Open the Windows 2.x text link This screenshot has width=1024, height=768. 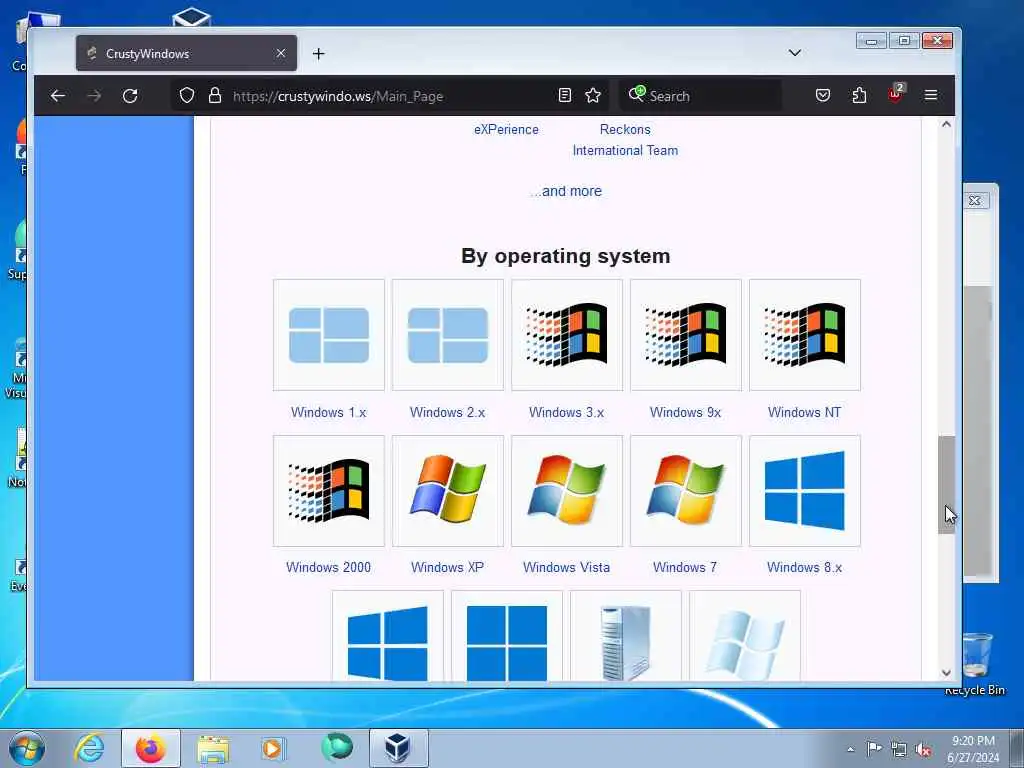coord(447,412)
